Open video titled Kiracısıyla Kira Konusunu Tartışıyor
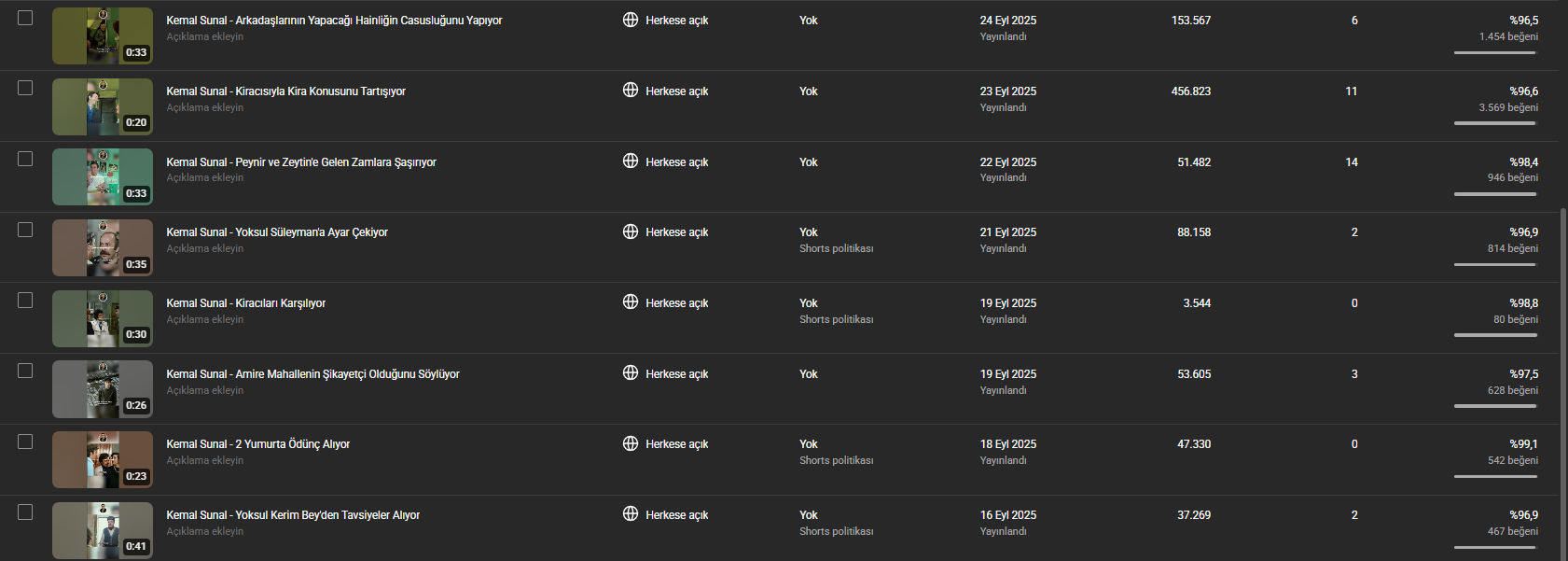Viewport: 1568px width, 561px height. [285, 91]
